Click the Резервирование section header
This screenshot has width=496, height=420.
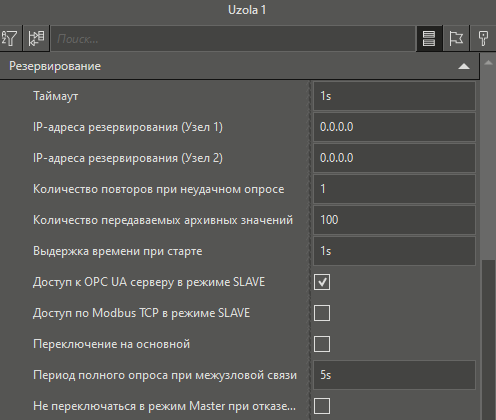tap(240, 66)
